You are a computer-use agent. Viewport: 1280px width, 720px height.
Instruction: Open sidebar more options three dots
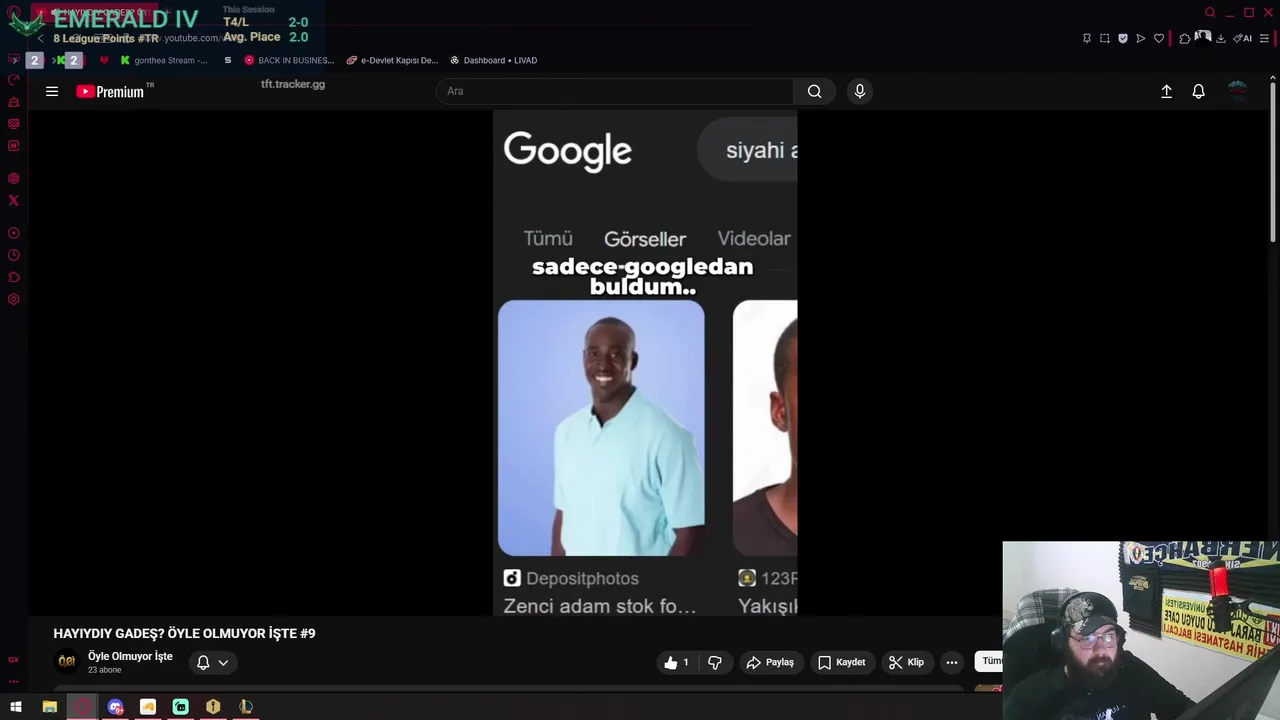[x=13, y=681]
